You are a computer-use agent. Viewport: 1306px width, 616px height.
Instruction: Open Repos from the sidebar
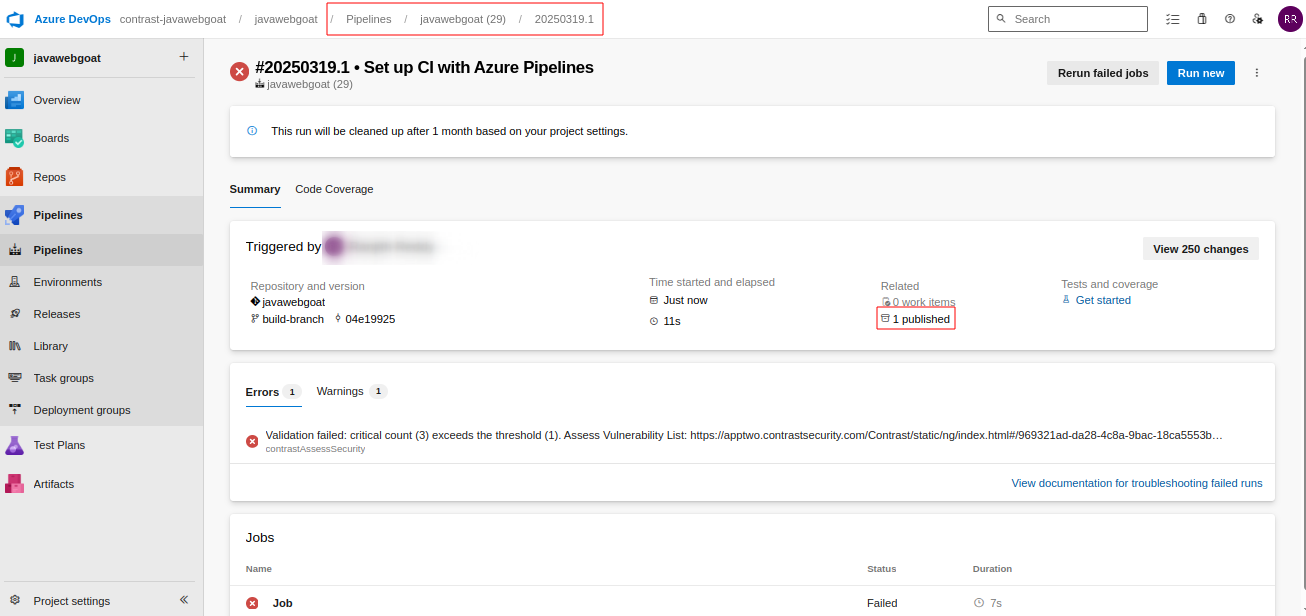click(x=49, y=177)
